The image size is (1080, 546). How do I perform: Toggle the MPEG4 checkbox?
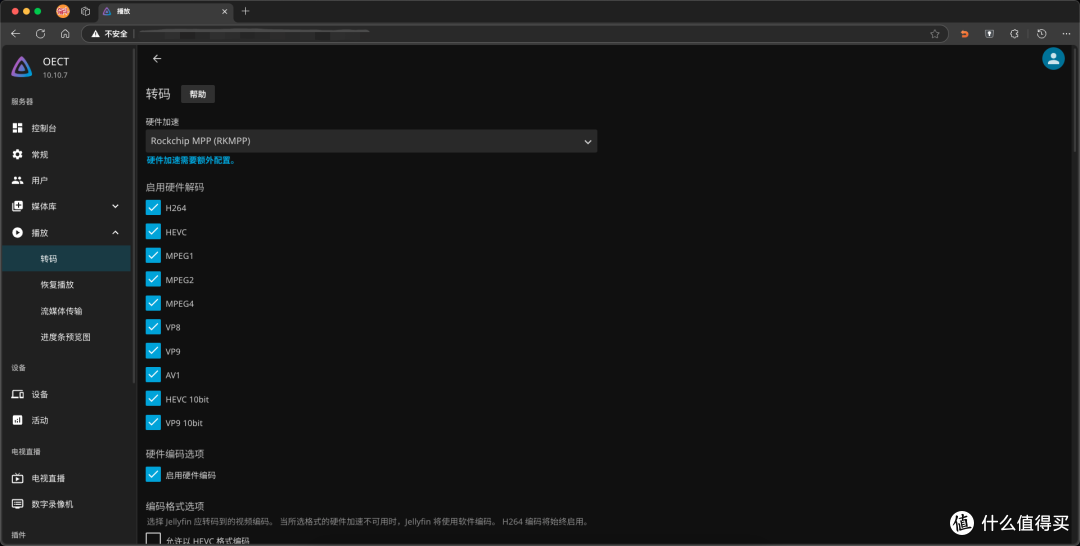pyautogui.click(x=153, y=303)
